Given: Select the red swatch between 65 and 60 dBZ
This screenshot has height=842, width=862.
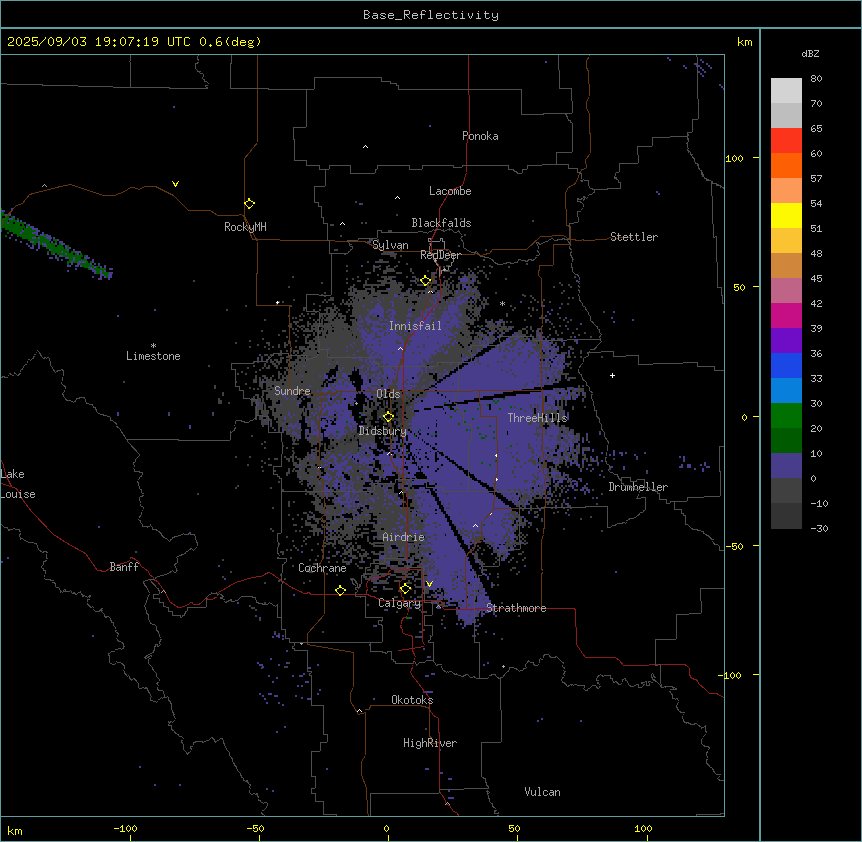Looking at the screenshot, I should 786,140.
